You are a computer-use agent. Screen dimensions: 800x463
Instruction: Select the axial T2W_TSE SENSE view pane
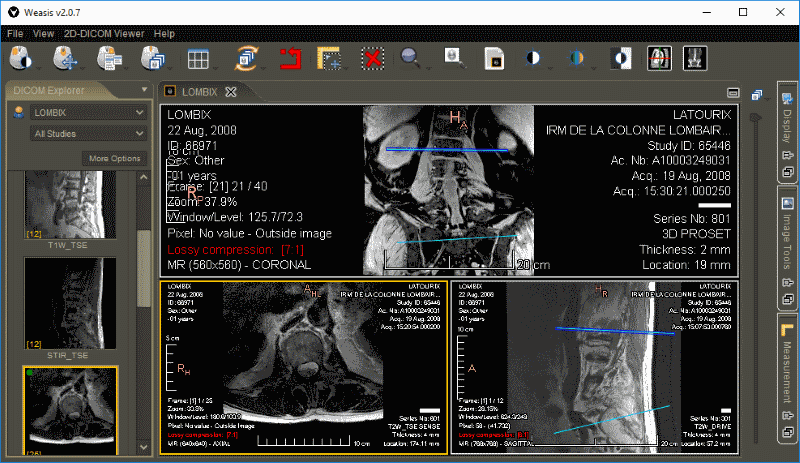tap(304, 367)
